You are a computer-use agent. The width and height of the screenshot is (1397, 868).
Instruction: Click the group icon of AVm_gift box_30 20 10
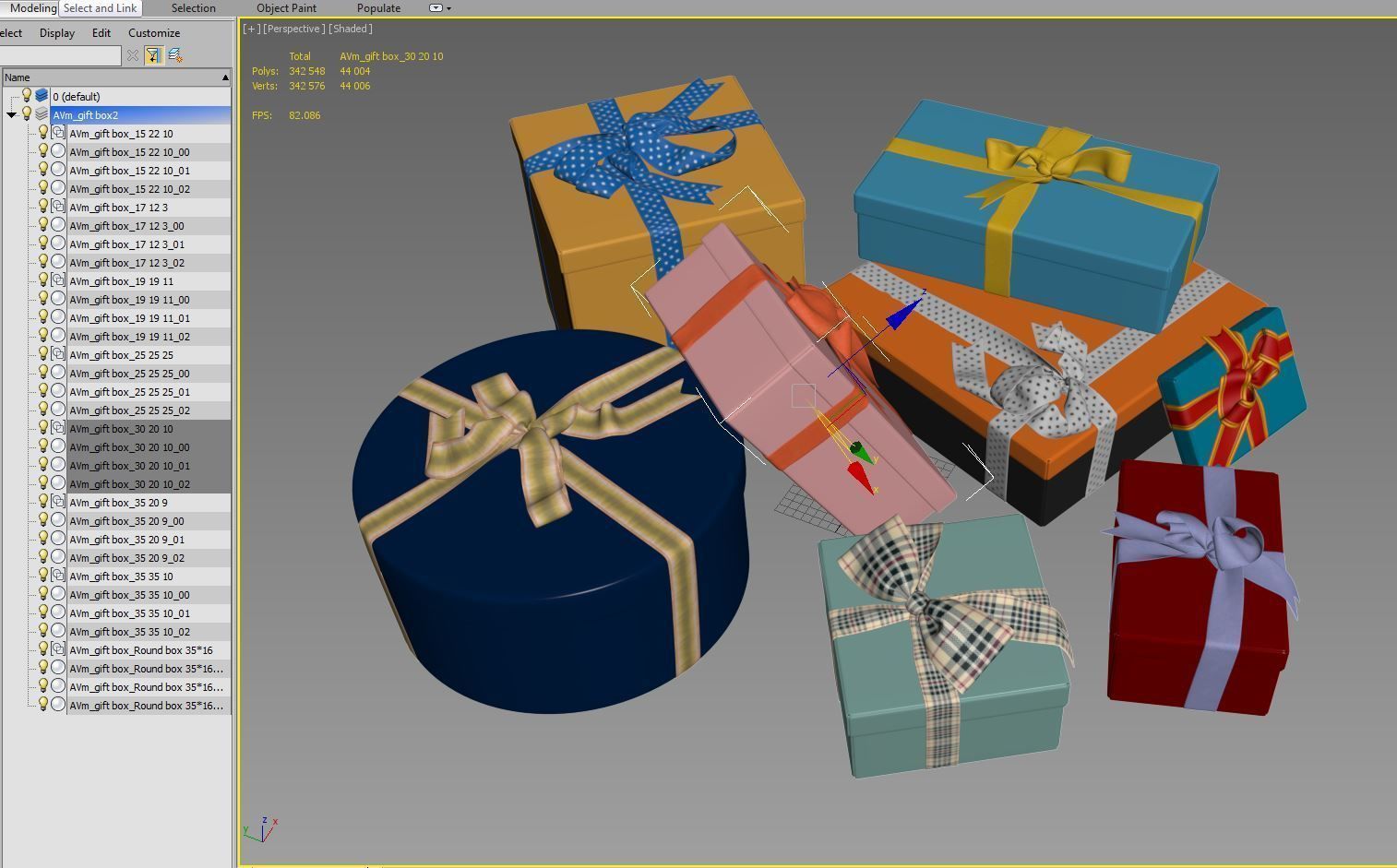(58, 428)
